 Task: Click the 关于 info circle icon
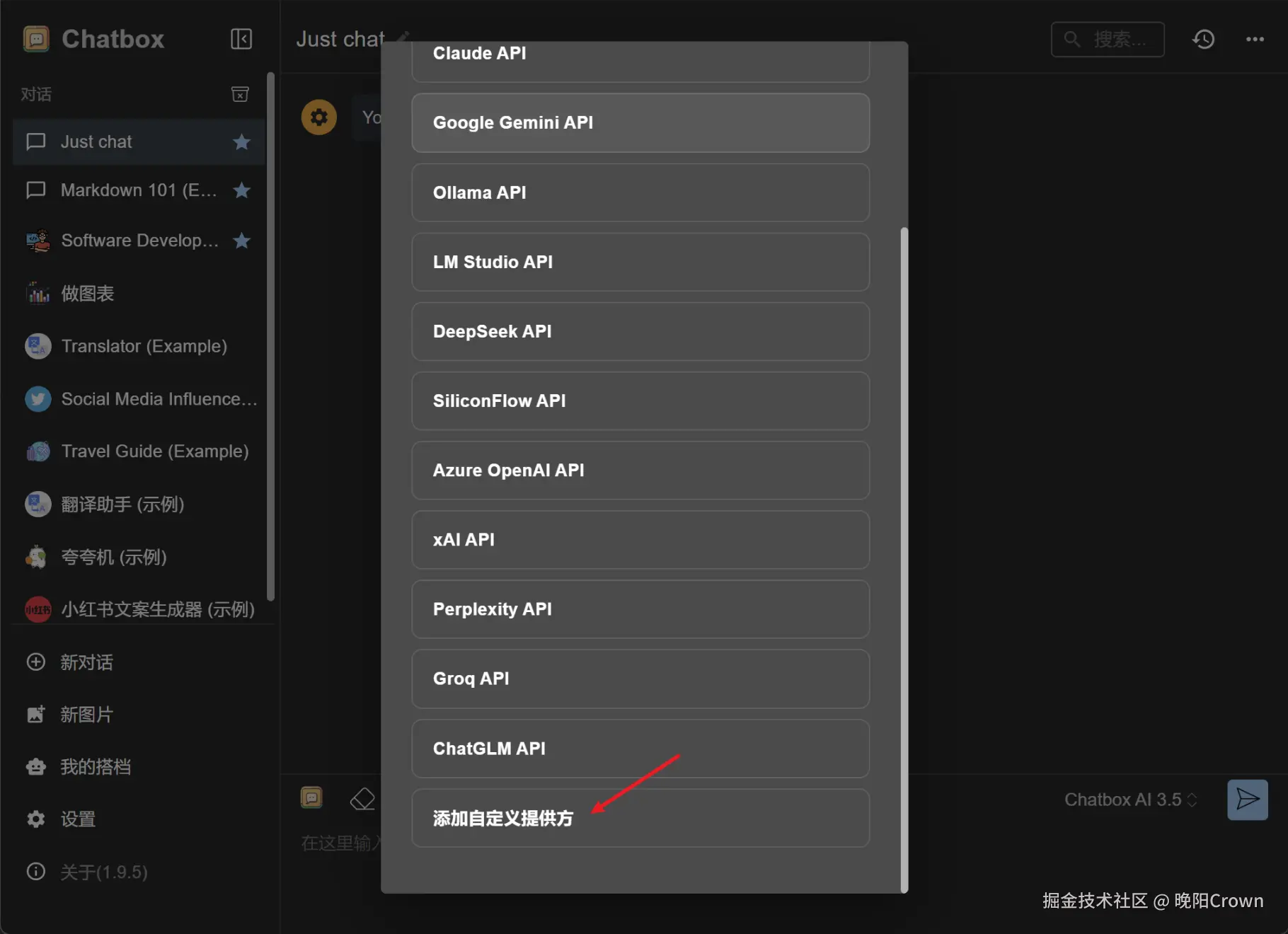coord(36,872)
